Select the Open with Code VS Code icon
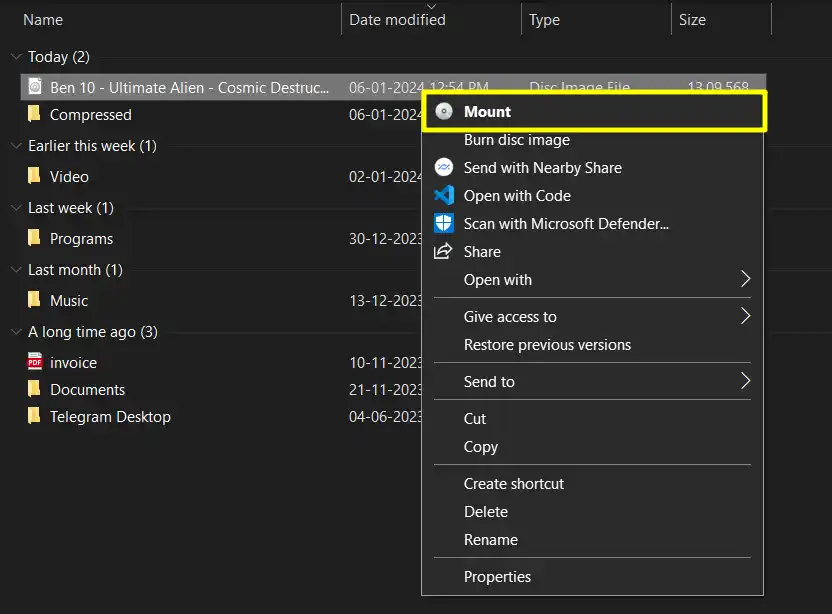The image size is (832, 614). [443, 196]
